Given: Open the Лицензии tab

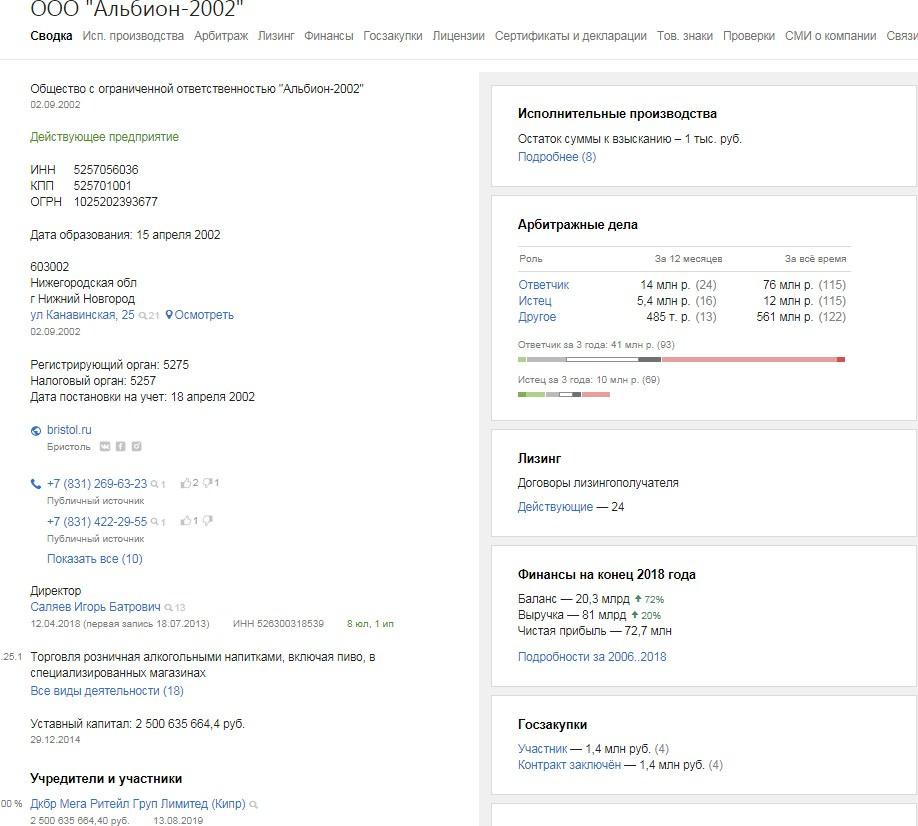Looking at the screenshot, I should click(458, 36).
